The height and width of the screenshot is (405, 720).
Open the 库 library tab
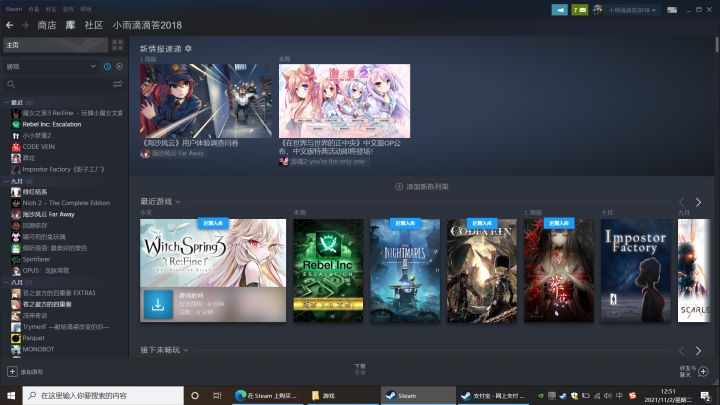(70, 25)
